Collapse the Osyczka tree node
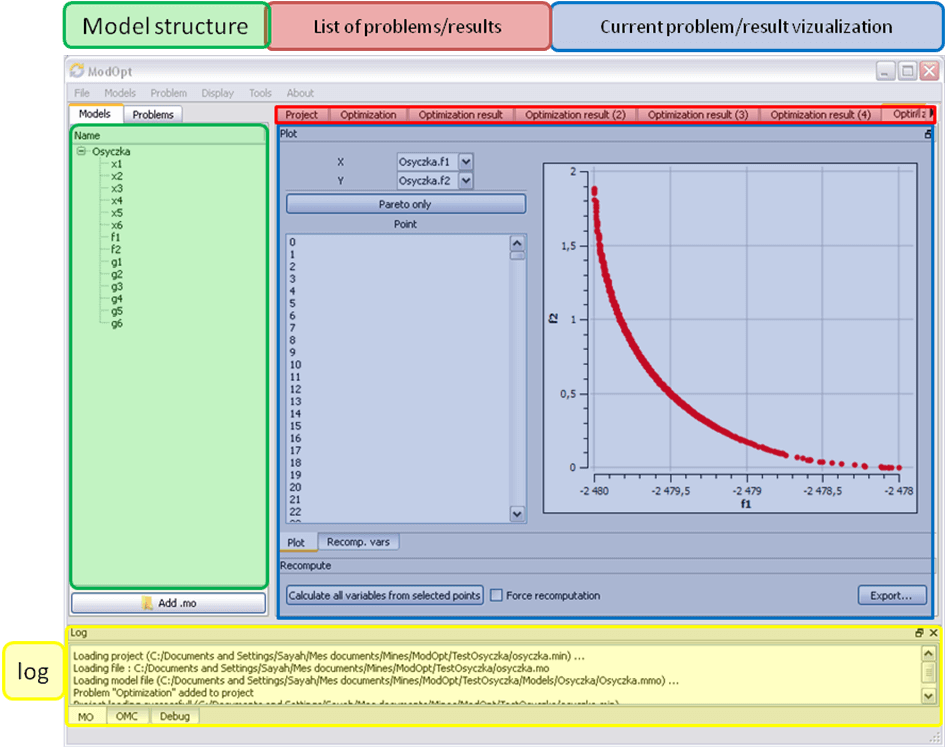Screen dimensions: 946x747 click(x=80, y=152)
